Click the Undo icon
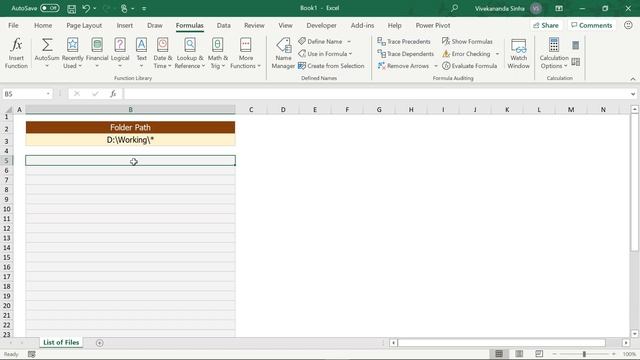This screenshot has width=640, height=360. pos(86,8)
